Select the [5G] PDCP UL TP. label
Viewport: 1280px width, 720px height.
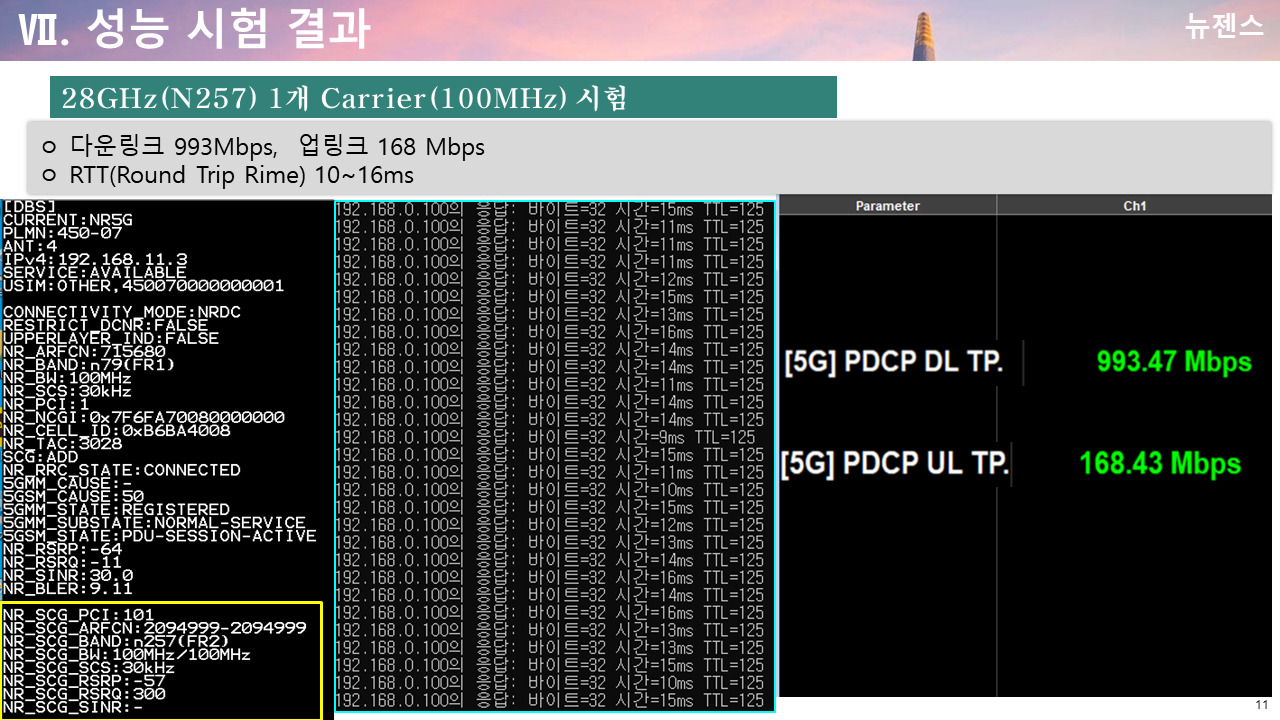895,464
